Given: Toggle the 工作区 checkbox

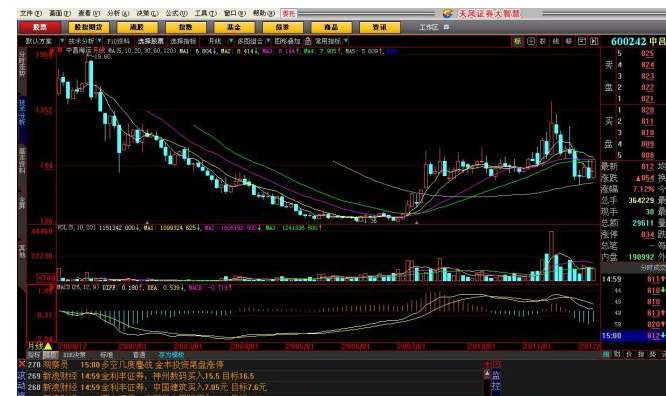Looking at the screenshot, I should 446,27.
